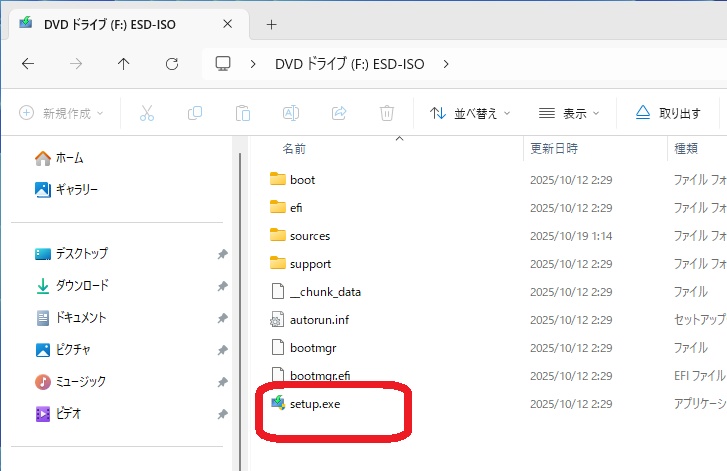Click the 取り出す eject button
This screenshot has height=471, width=727.
coord(668,113)
